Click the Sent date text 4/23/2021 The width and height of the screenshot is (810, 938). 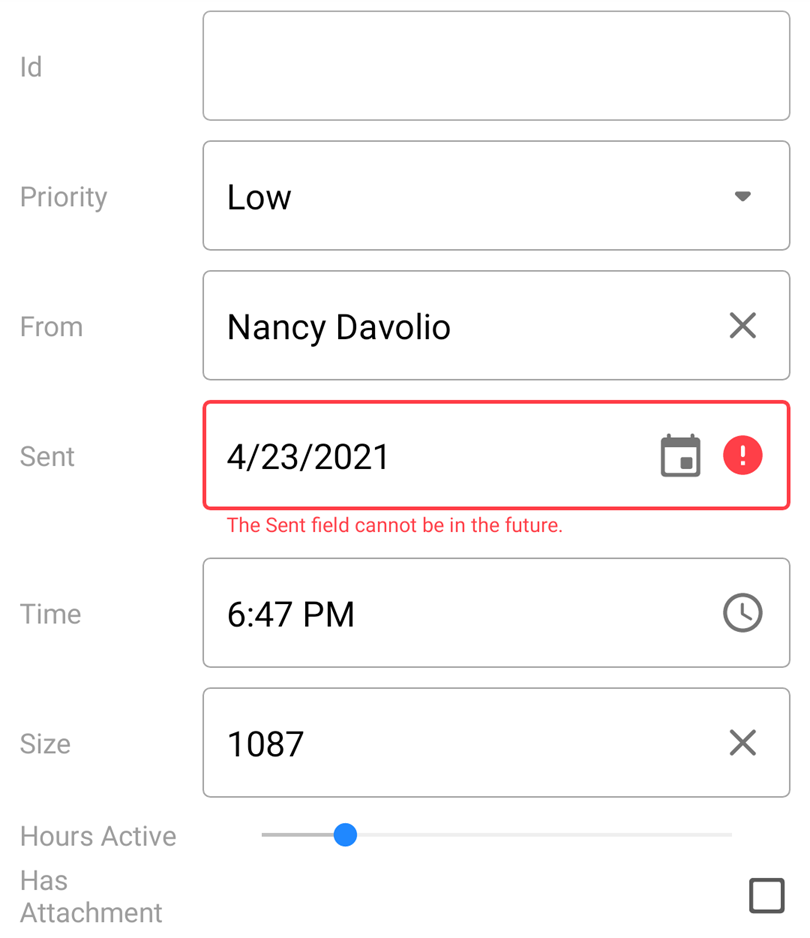308,457
